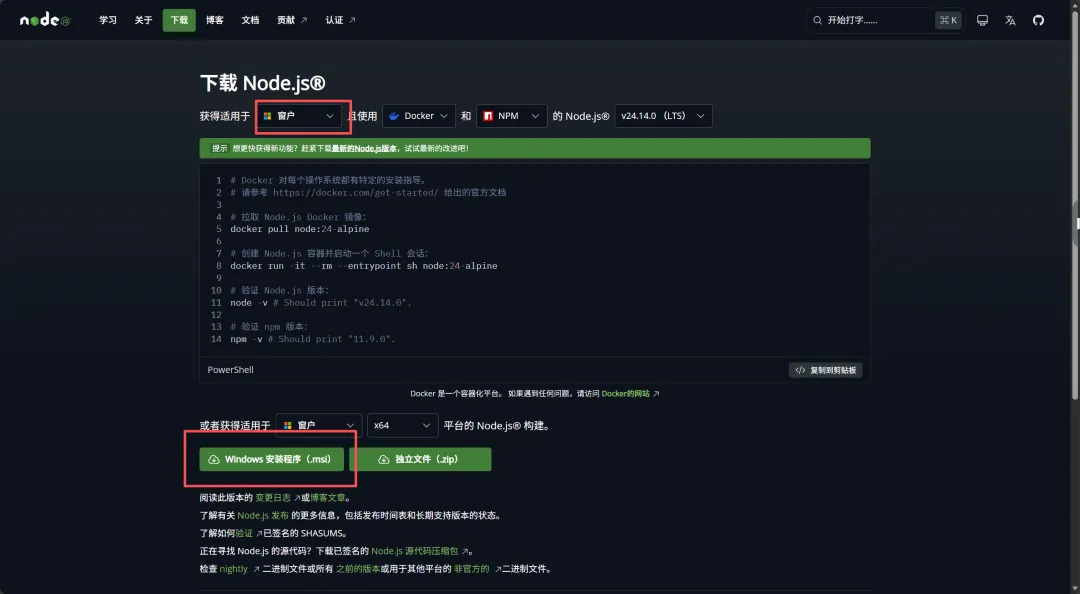Click cloud download icon on .msi button
The image size is (1080, 594).
(214, 459)
